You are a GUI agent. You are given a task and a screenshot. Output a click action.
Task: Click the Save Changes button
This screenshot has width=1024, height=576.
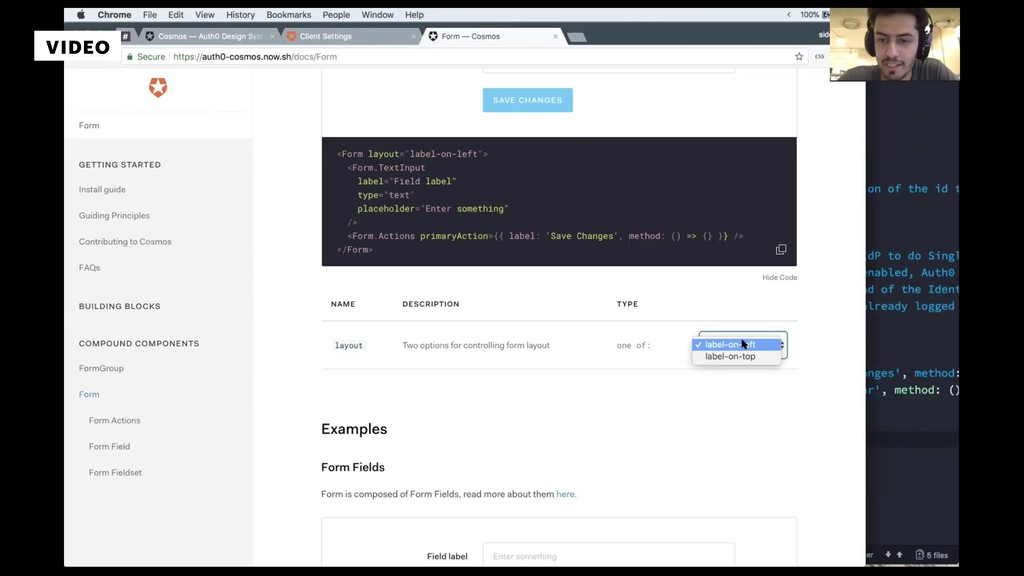[528, 100]
